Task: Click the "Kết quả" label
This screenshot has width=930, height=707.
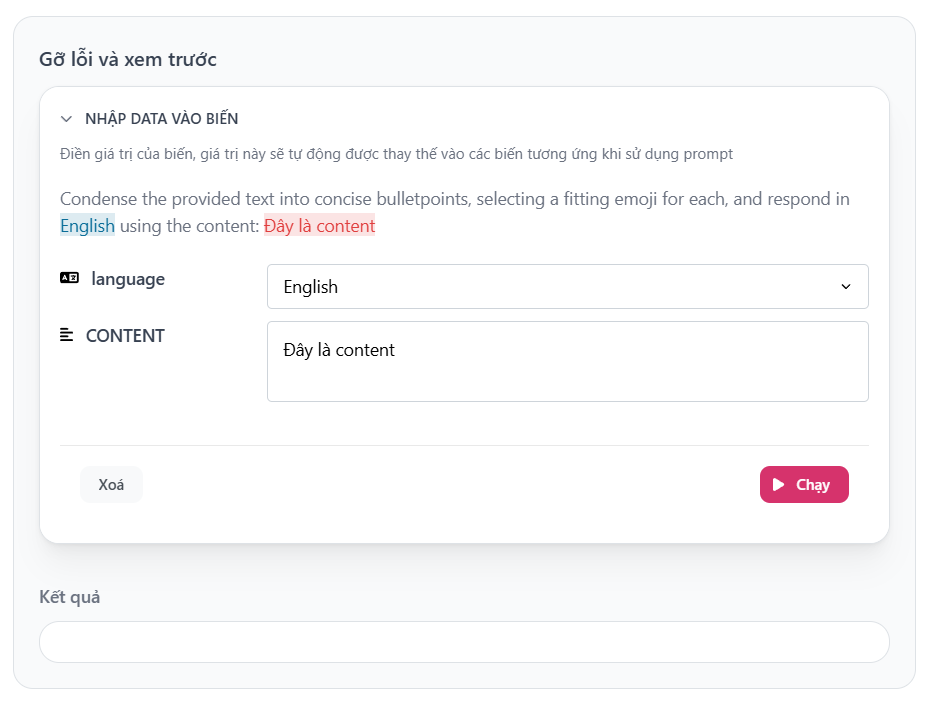Action: (x=70, y=597)
